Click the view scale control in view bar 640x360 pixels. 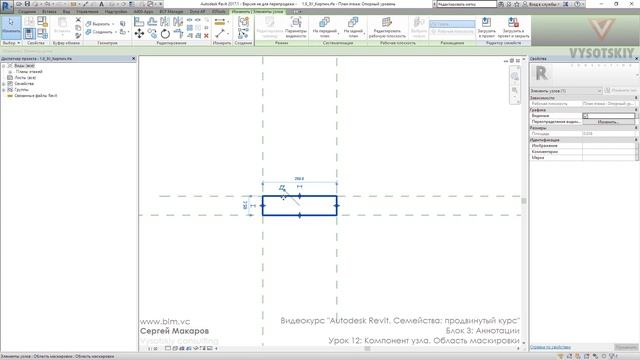pos(152,349)
